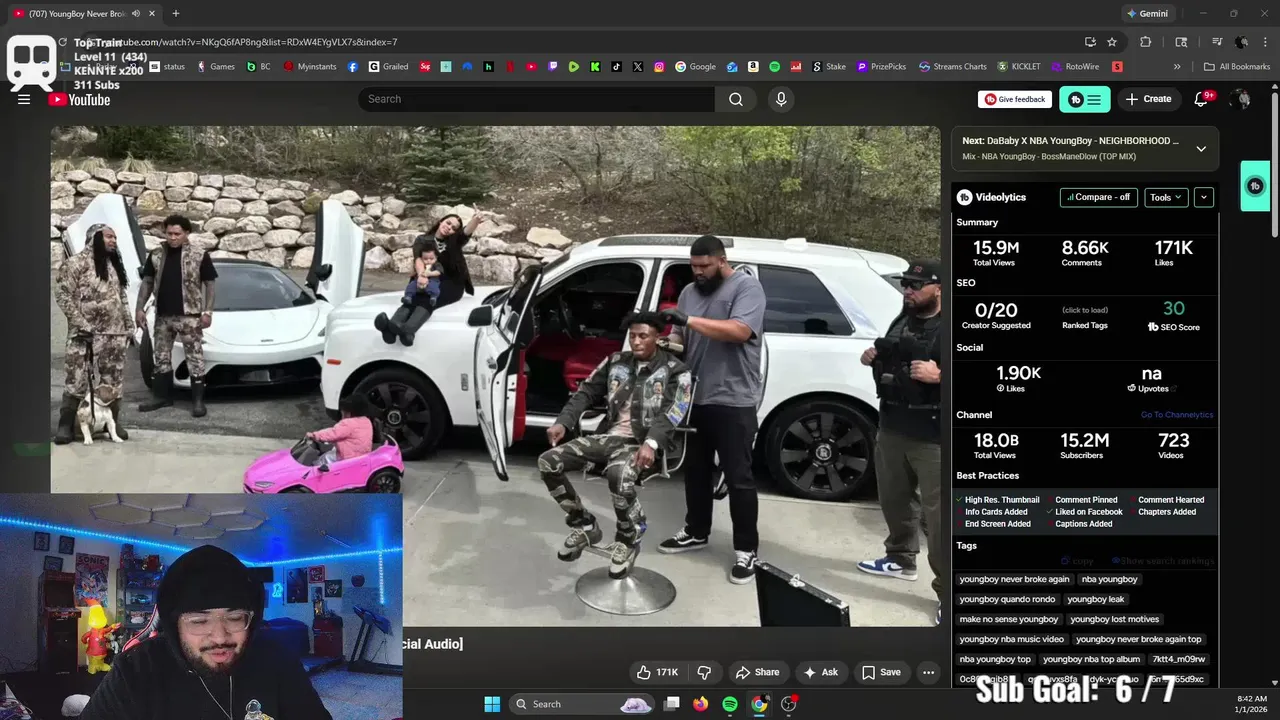Share the video

(757, 672)
